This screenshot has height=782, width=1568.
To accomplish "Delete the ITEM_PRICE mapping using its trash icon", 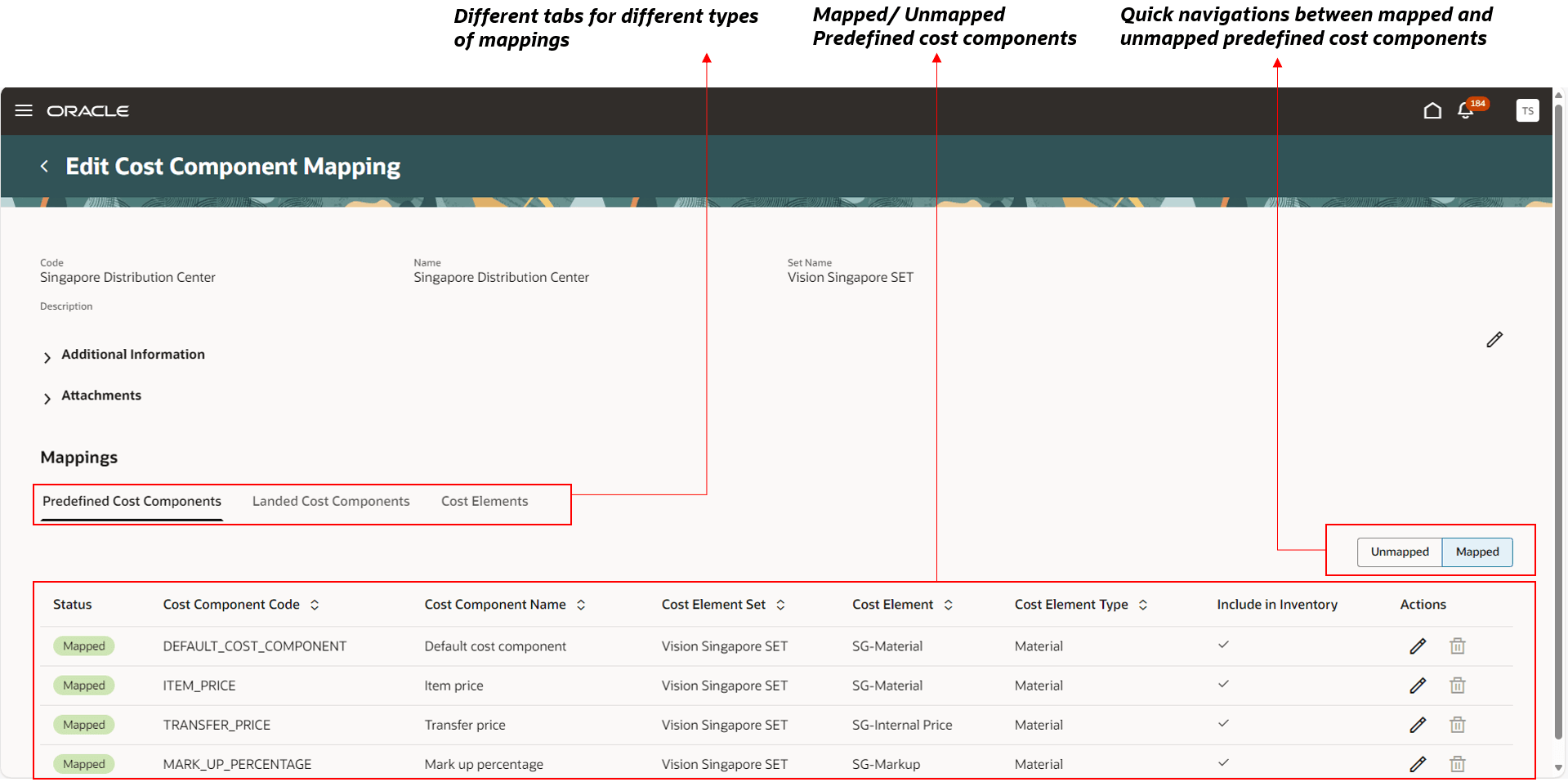I will [1458, 685].
